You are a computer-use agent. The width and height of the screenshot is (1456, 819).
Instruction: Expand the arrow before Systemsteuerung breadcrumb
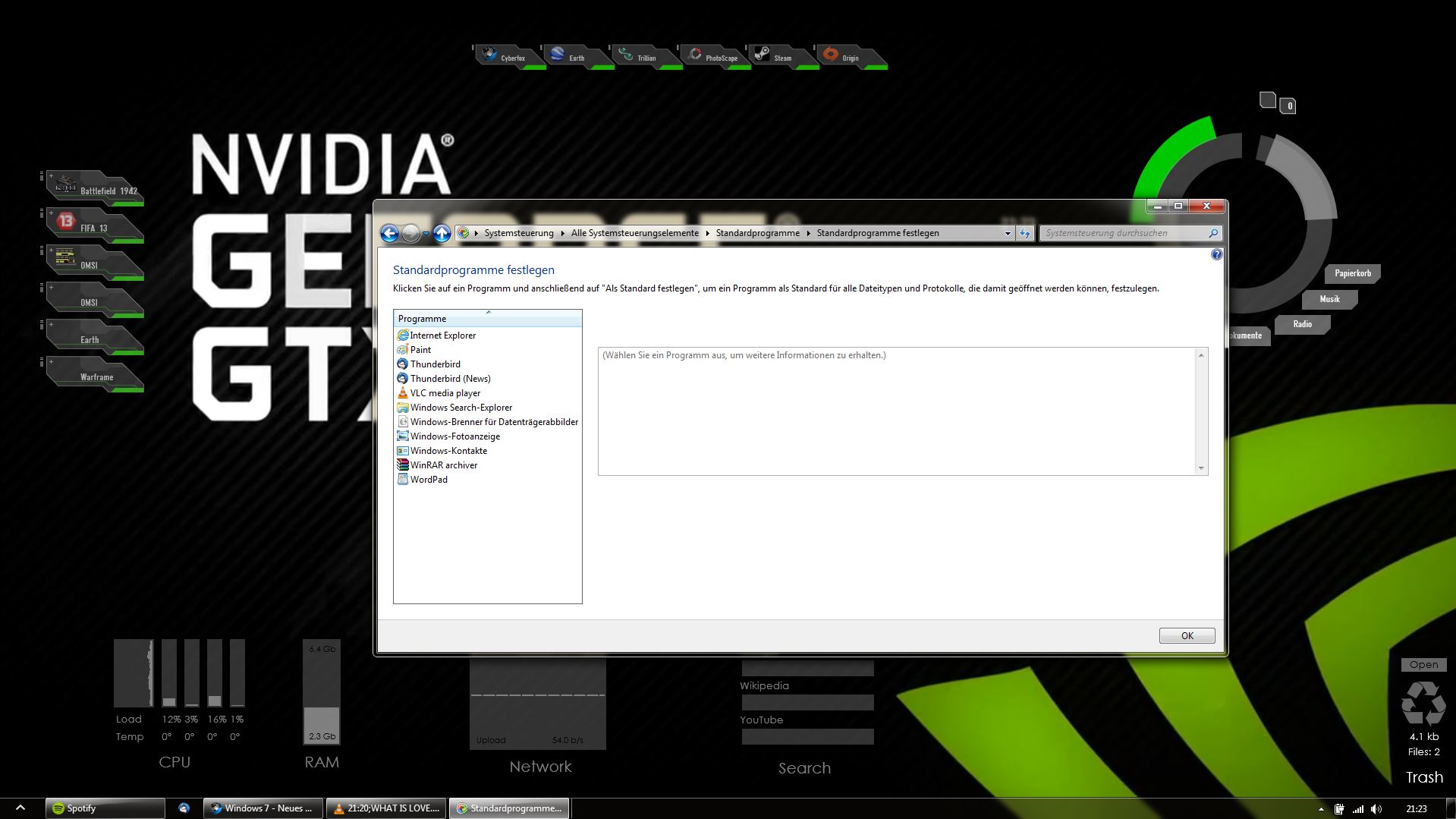(476, 233)
